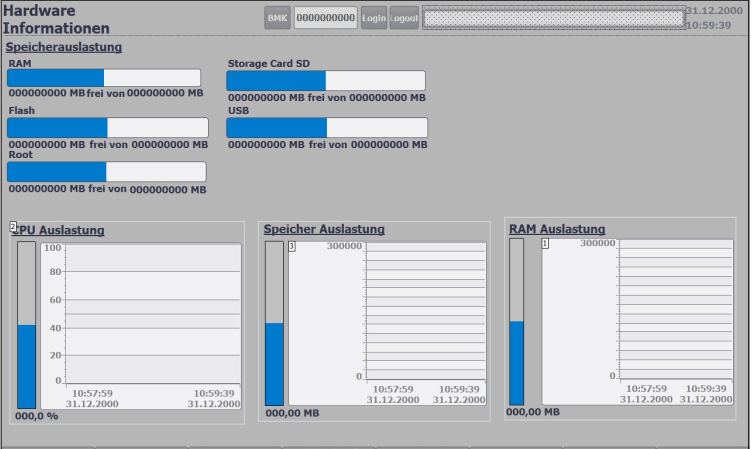Click the Root memory usage bar

coord(107,172)
